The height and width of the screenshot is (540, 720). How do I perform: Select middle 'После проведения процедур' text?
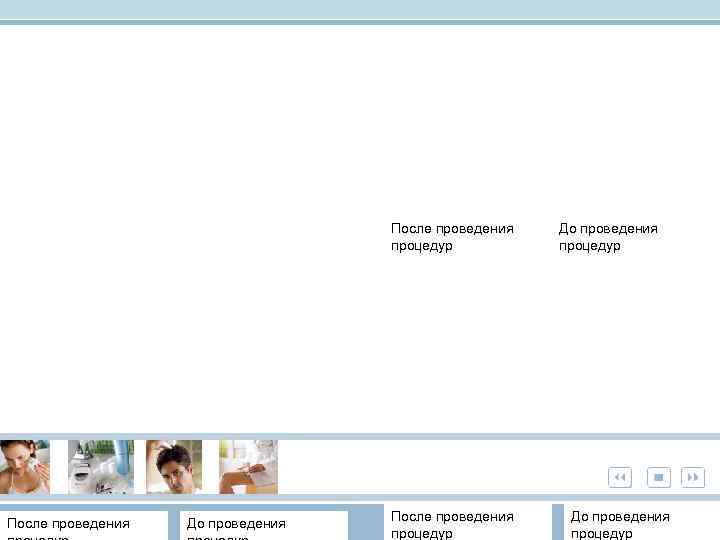(x=452, y=237)
